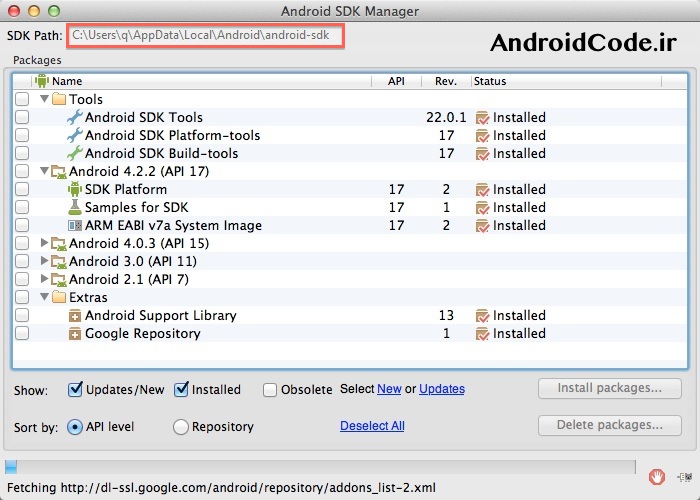Collapse the Tools folder
The width and height of the screenshot is (700, 500).
coord(44,100)
